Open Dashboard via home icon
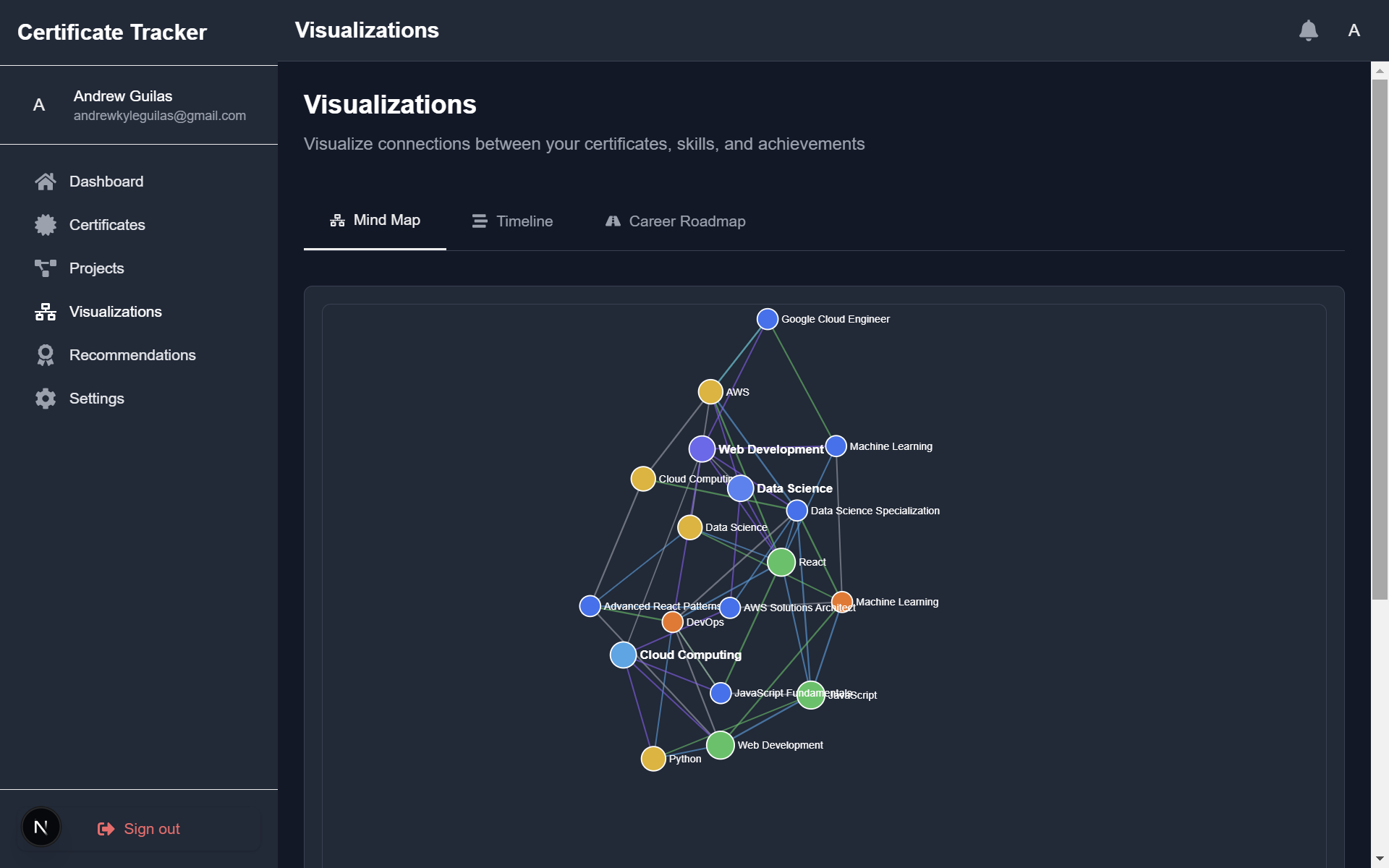The height and width of the screenshot is (868, 1389). [46, 182]
